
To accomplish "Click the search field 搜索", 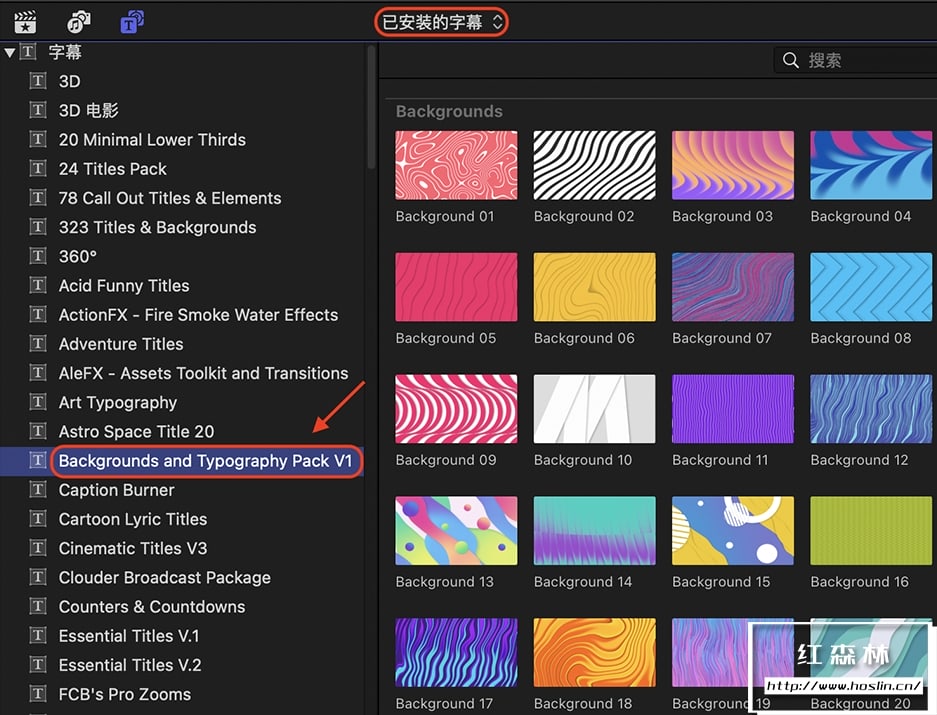I will 855,60.
